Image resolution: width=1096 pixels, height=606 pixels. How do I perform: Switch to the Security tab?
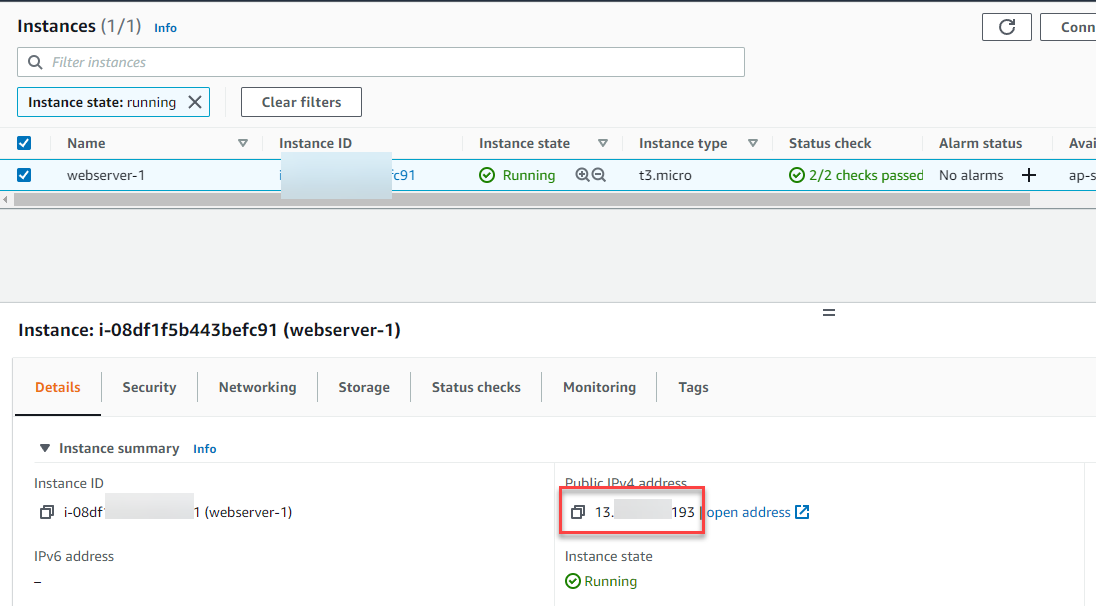coord(149,387)
